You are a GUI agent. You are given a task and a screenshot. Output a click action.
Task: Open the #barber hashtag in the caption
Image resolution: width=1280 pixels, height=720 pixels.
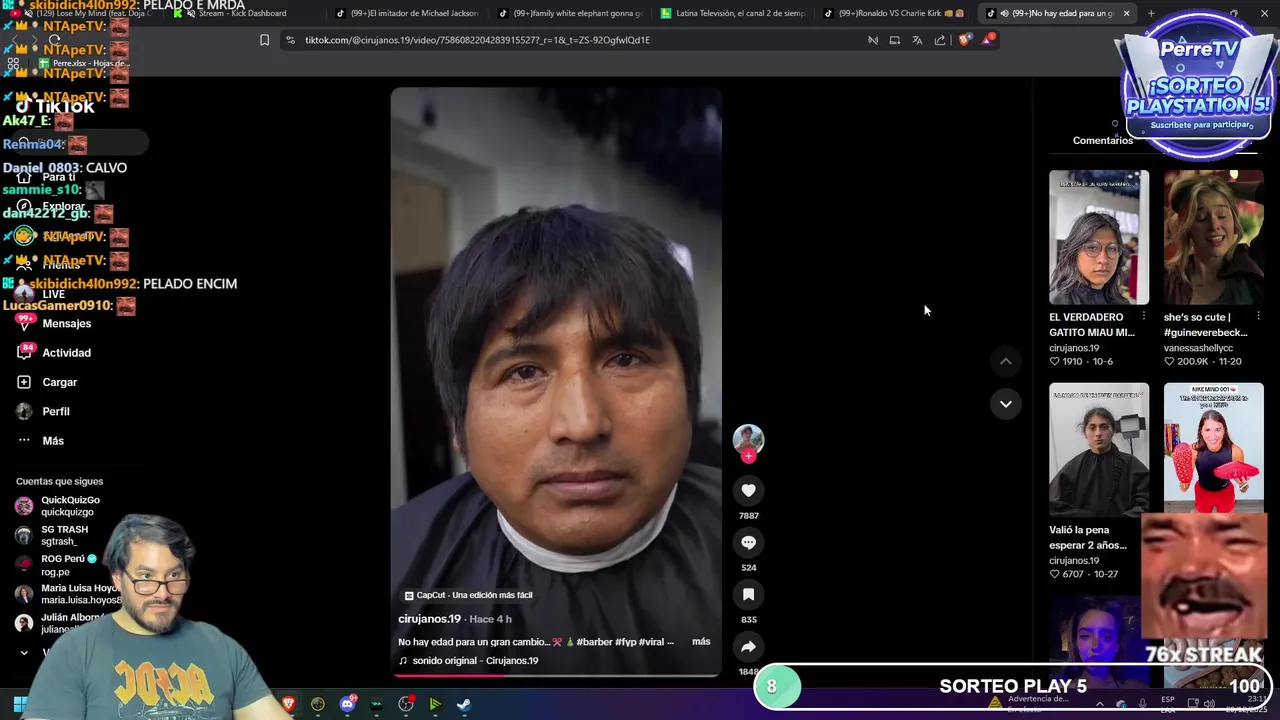pos(595,642)
